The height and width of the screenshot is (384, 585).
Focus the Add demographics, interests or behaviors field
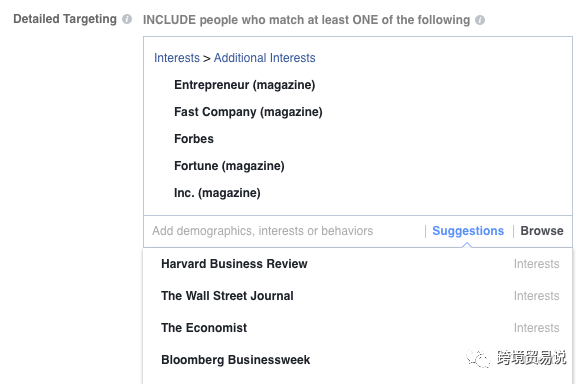point(284,231)
